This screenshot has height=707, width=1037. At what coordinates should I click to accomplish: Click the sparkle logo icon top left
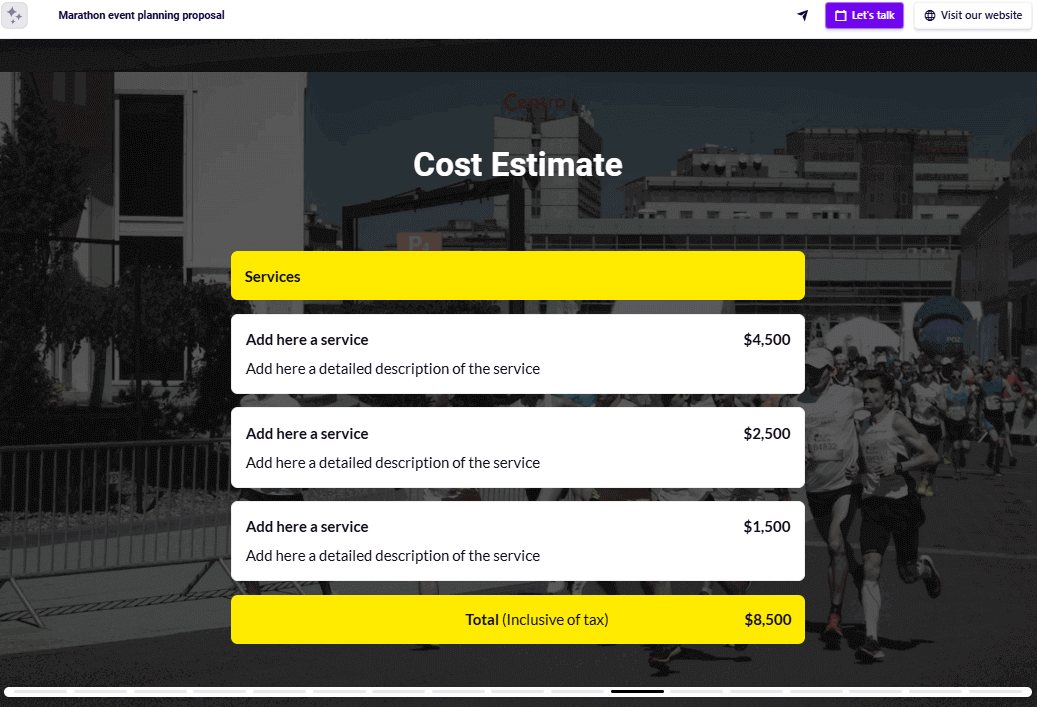15,15
